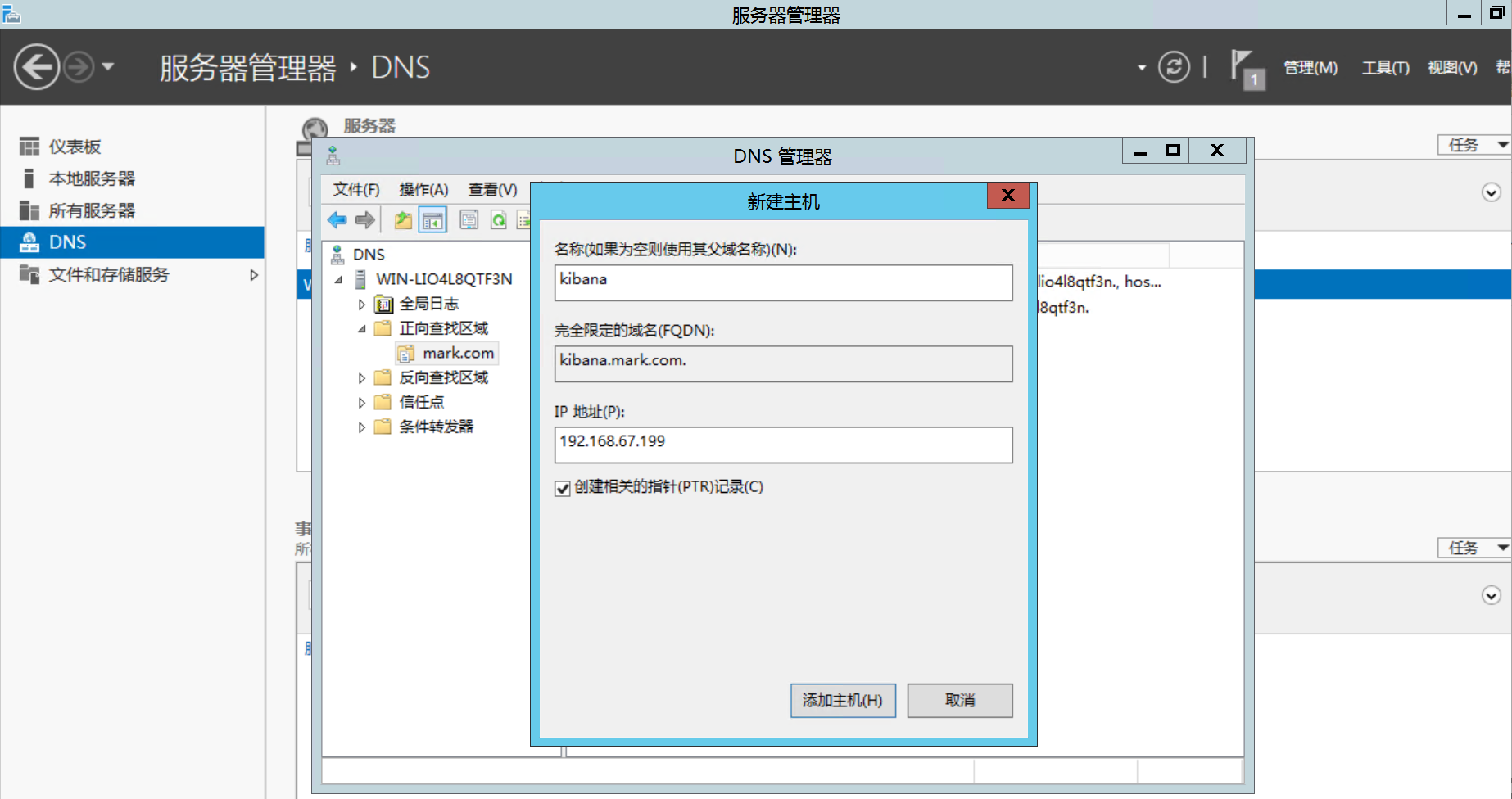
Task: Click the DNS 管理器 title bar icon
Action: tap(333, 156)
